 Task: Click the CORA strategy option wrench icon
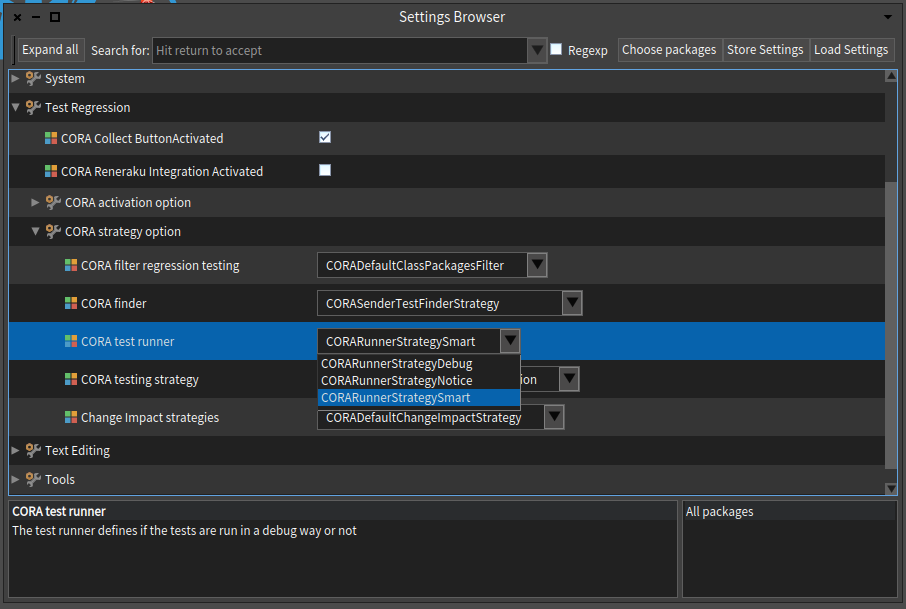(x=53, y=231)
